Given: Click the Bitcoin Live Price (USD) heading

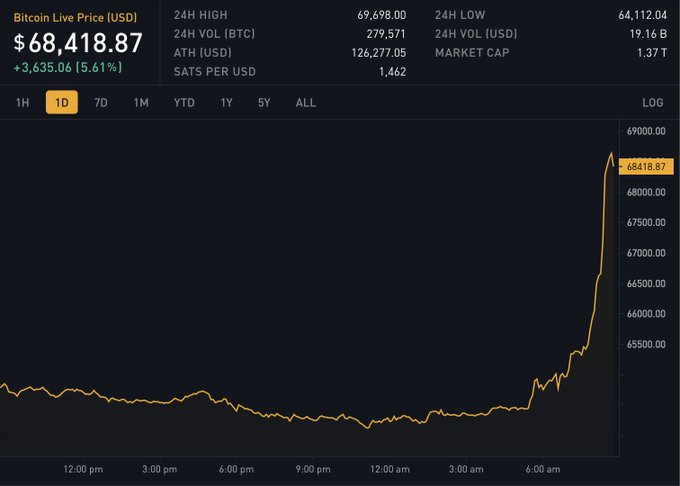Looking at the screenshot, I should [75, 18].
